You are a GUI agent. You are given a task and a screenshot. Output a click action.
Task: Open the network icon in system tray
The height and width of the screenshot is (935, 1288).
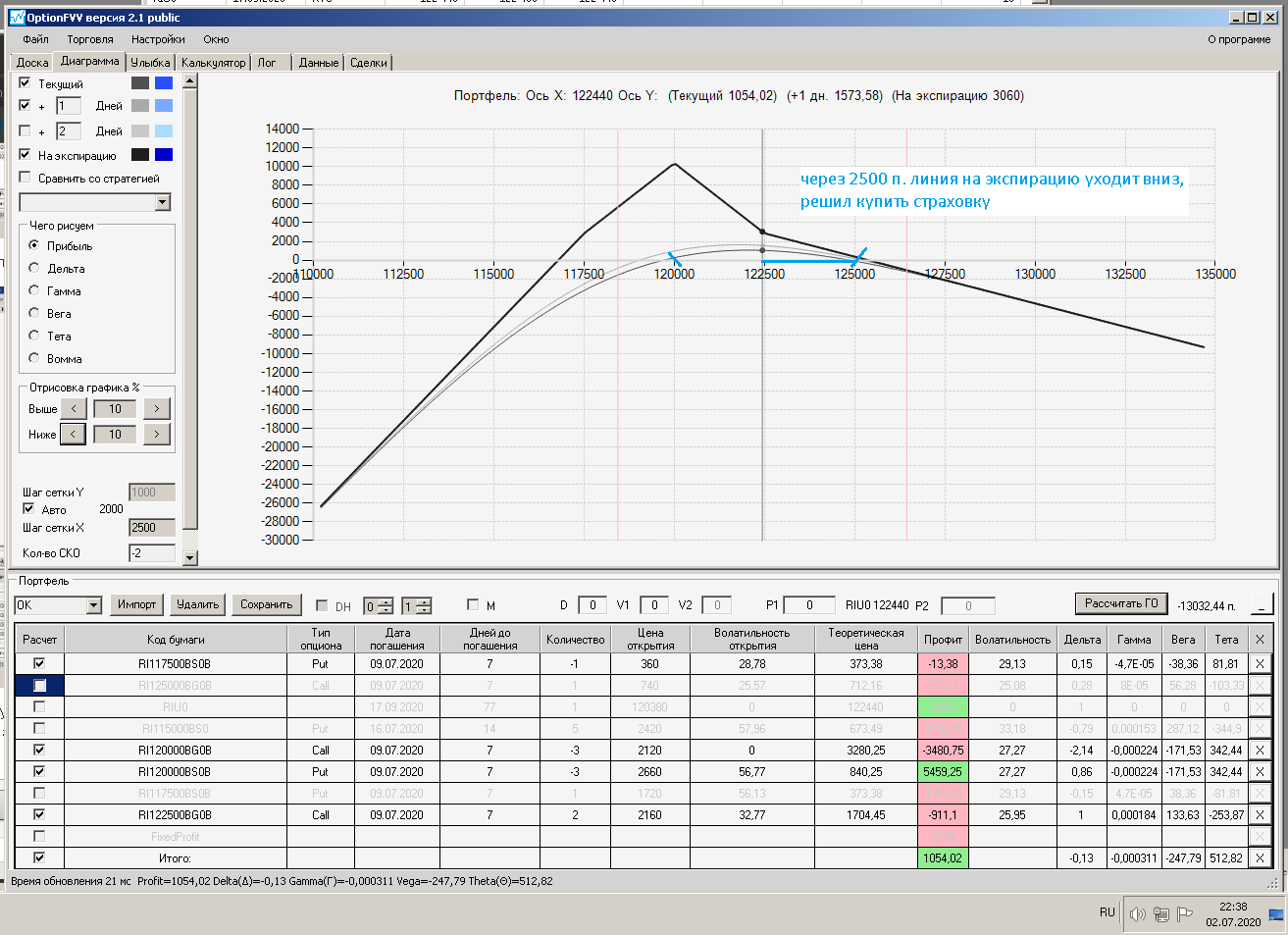[x=1161, y=914]
